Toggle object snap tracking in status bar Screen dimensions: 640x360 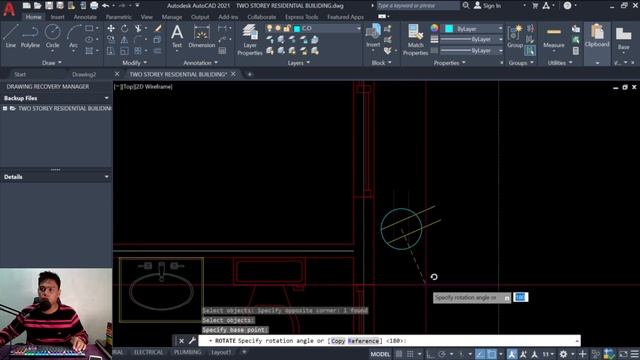pyautogui.click(x=480, y=354)
